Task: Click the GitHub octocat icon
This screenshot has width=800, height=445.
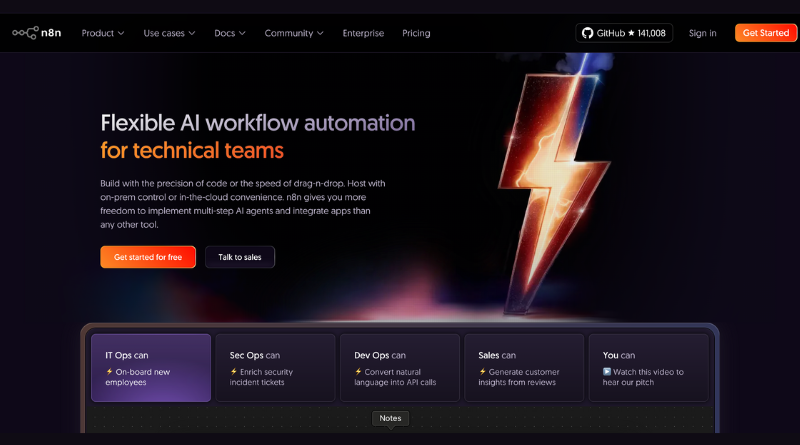Action: click(588, 33)
